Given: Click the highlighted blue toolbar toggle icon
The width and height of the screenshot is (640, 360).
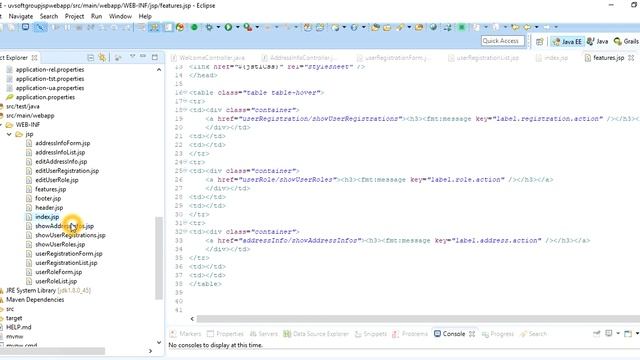Looking at the screenshot, I should (x=40, y=27).
